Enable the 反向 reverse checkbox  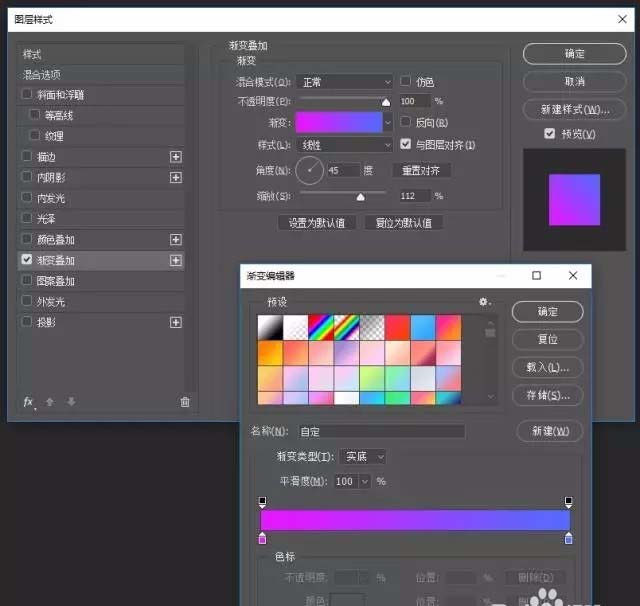click(x=406, y=123)
